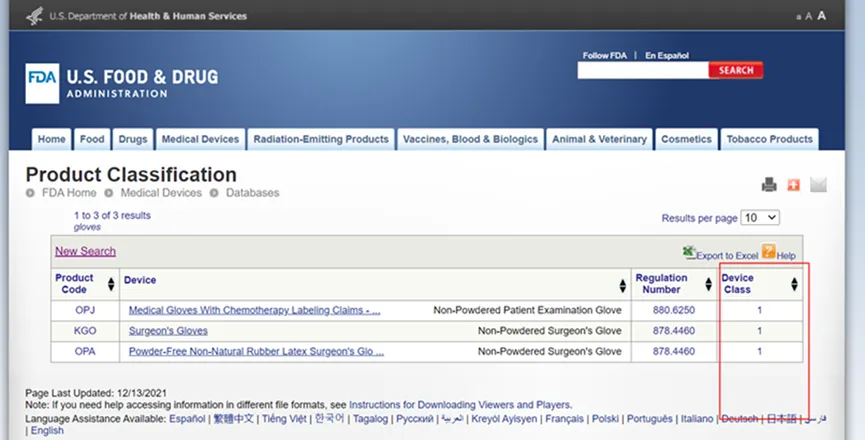Click the Help question mark icon

pyautogui.click(x=768, y=251)
